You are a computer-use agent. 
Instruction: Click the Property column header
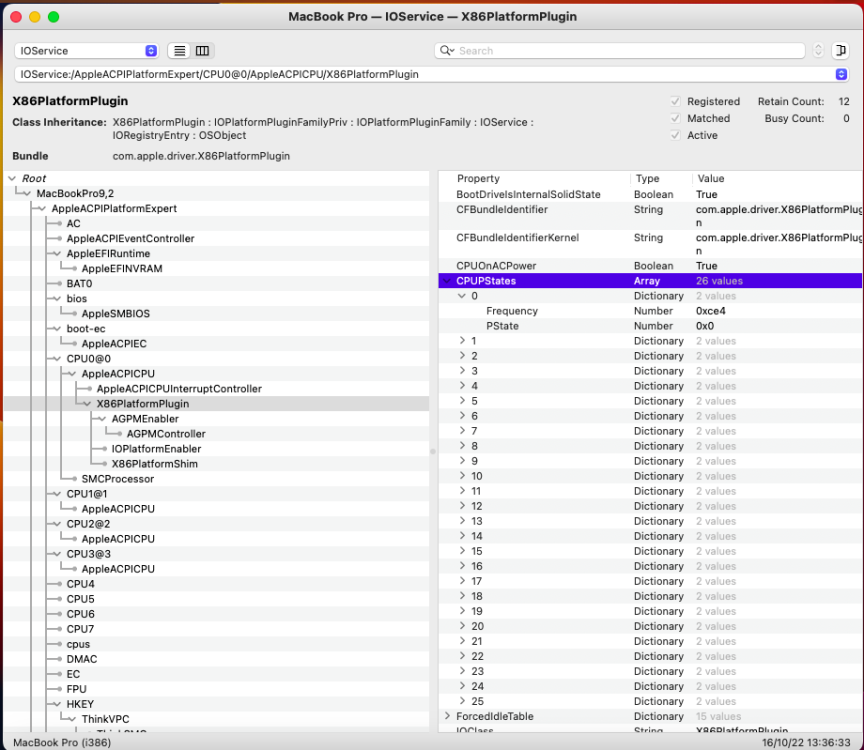(x=478, y=179)
